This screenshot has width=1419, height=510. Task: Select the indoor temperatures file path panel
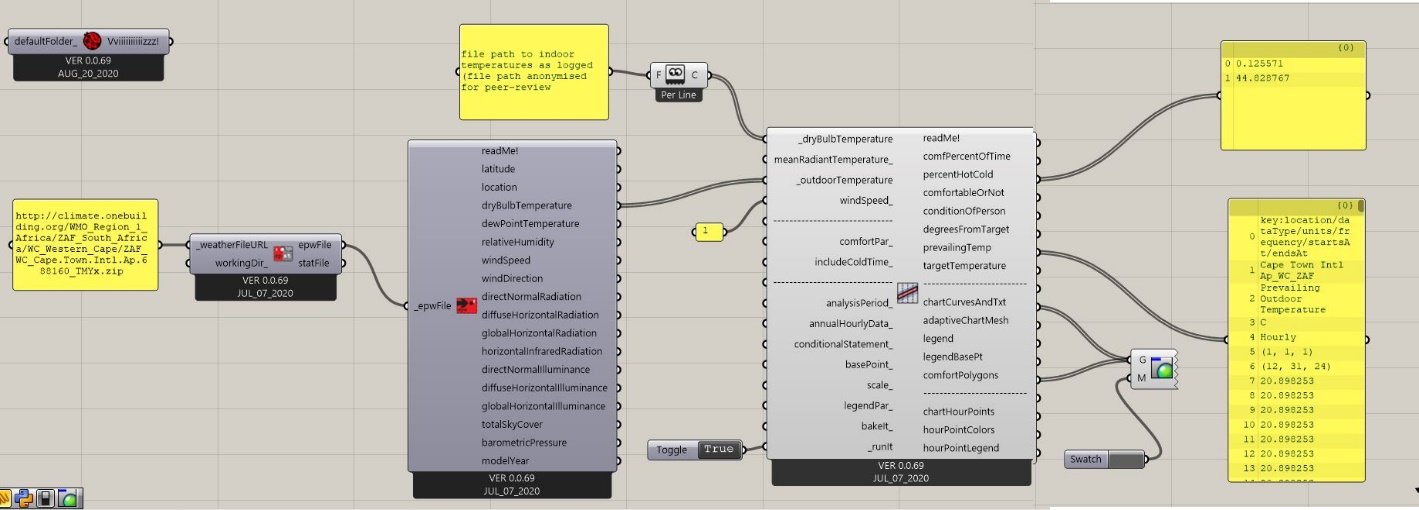point(533,72)
